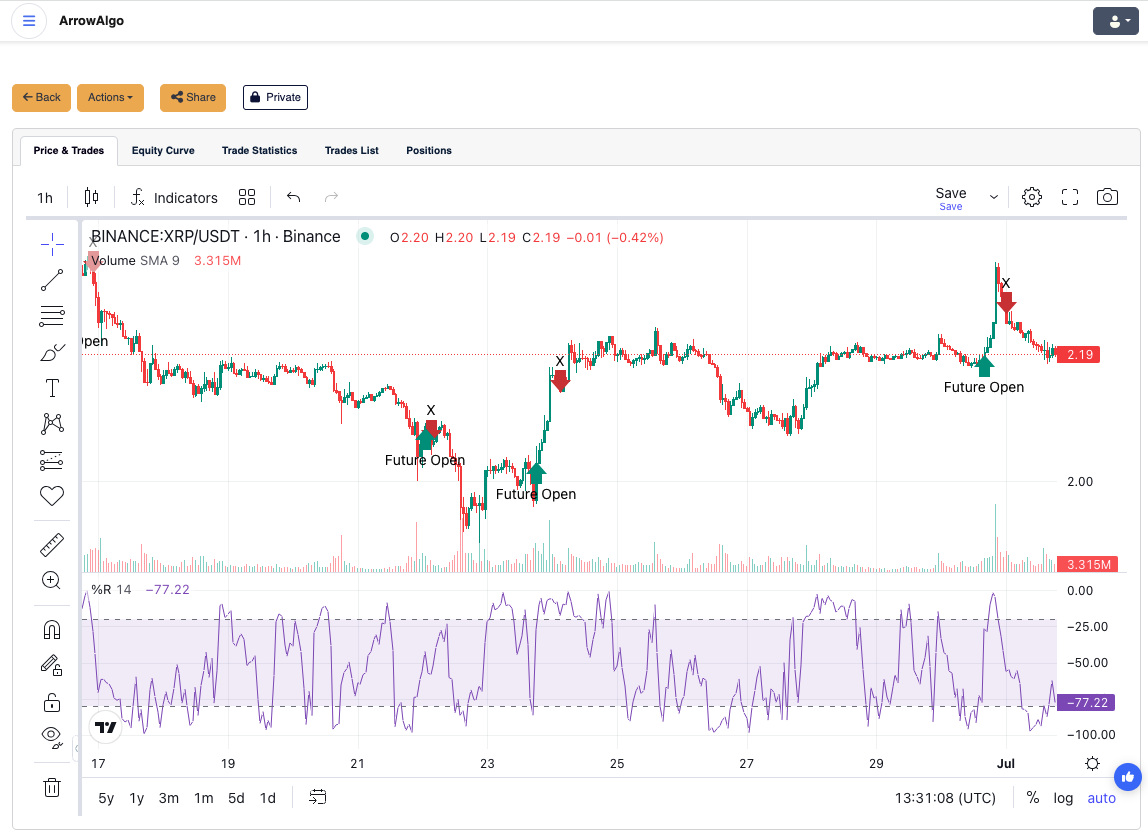This screenshot has width=1148, height=832.
Task: Select the brush drawing tool
Action: coord(52,352)
